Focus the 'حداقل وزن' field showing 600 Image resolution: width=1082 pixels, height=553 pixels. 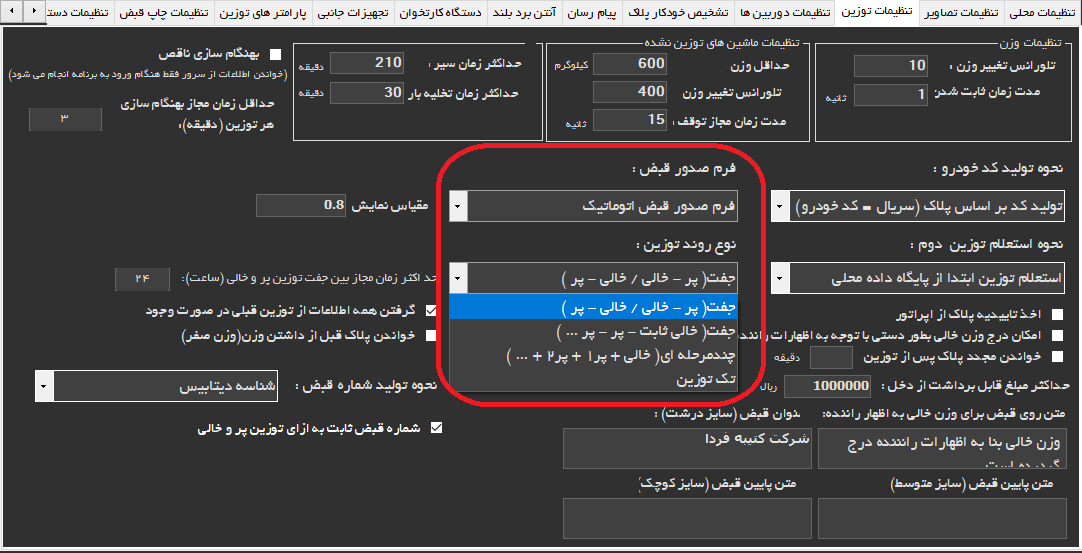629,63
